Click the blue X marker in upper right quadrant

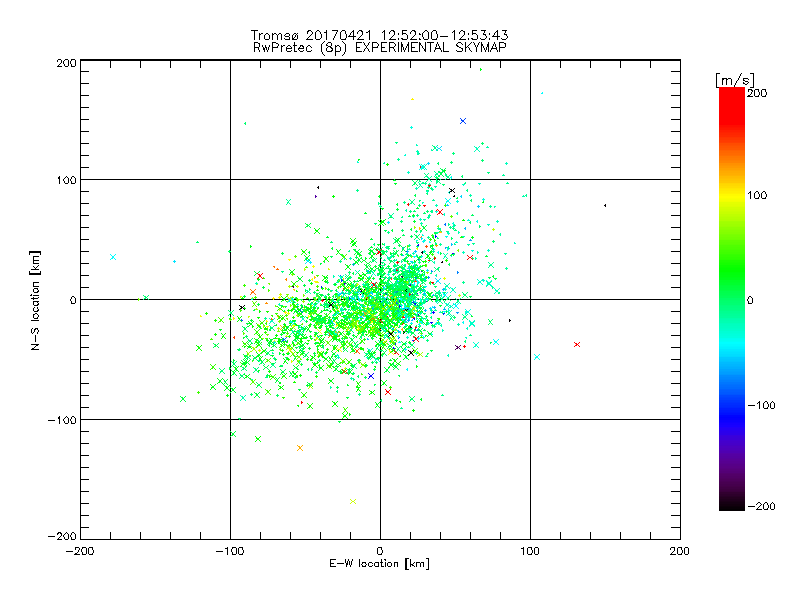pyautogui.click(x=463, y=121)
